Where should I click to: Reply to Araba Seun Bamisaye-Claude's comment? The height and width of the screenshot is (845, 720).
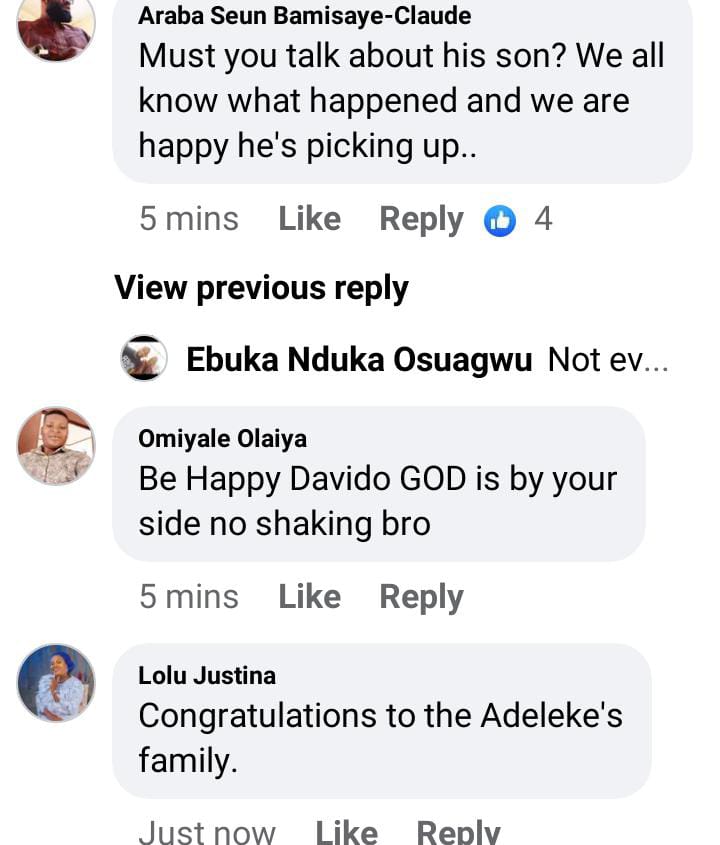[421, 219]
